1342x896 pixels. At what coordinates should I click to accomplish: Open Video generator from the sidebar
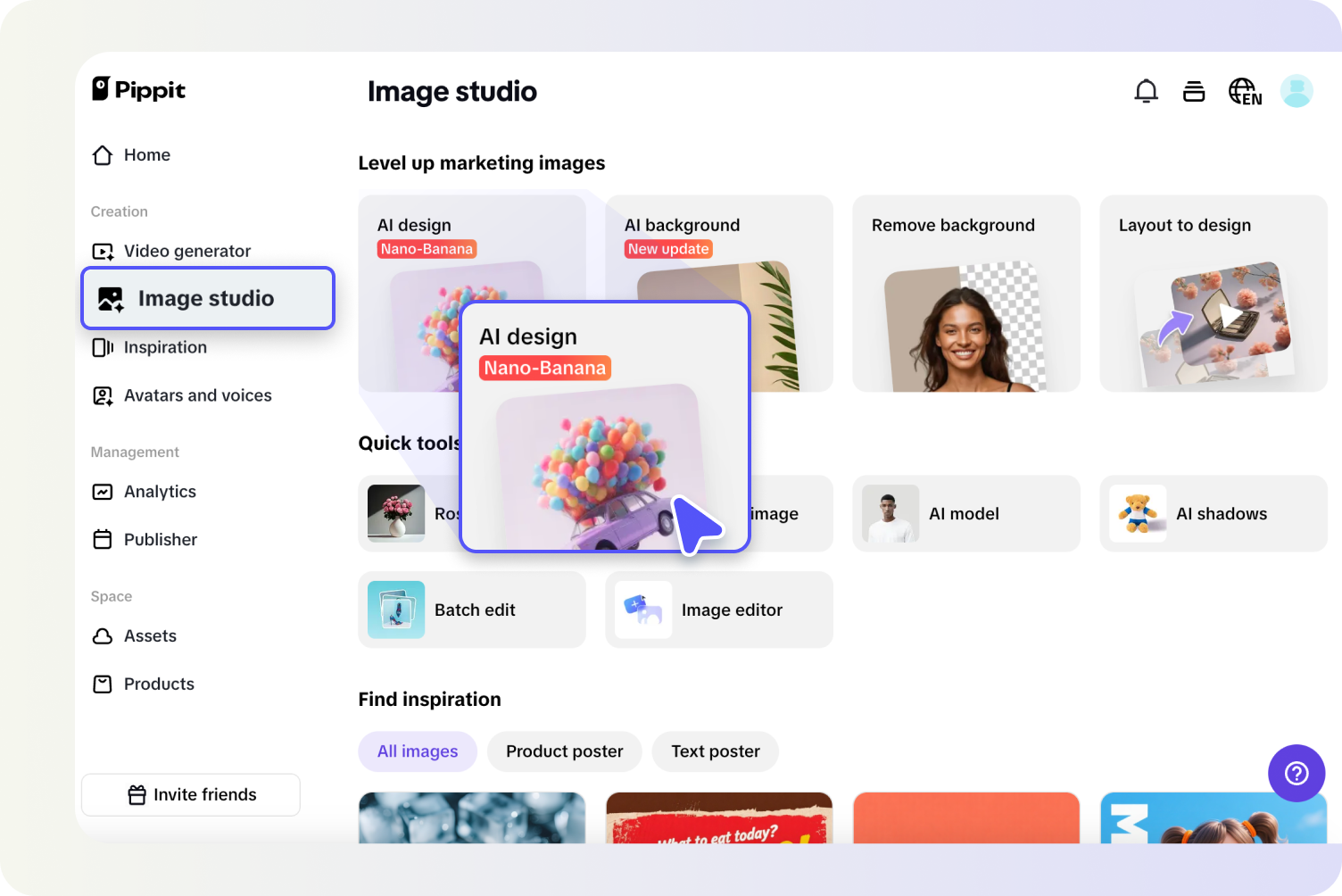186,251
